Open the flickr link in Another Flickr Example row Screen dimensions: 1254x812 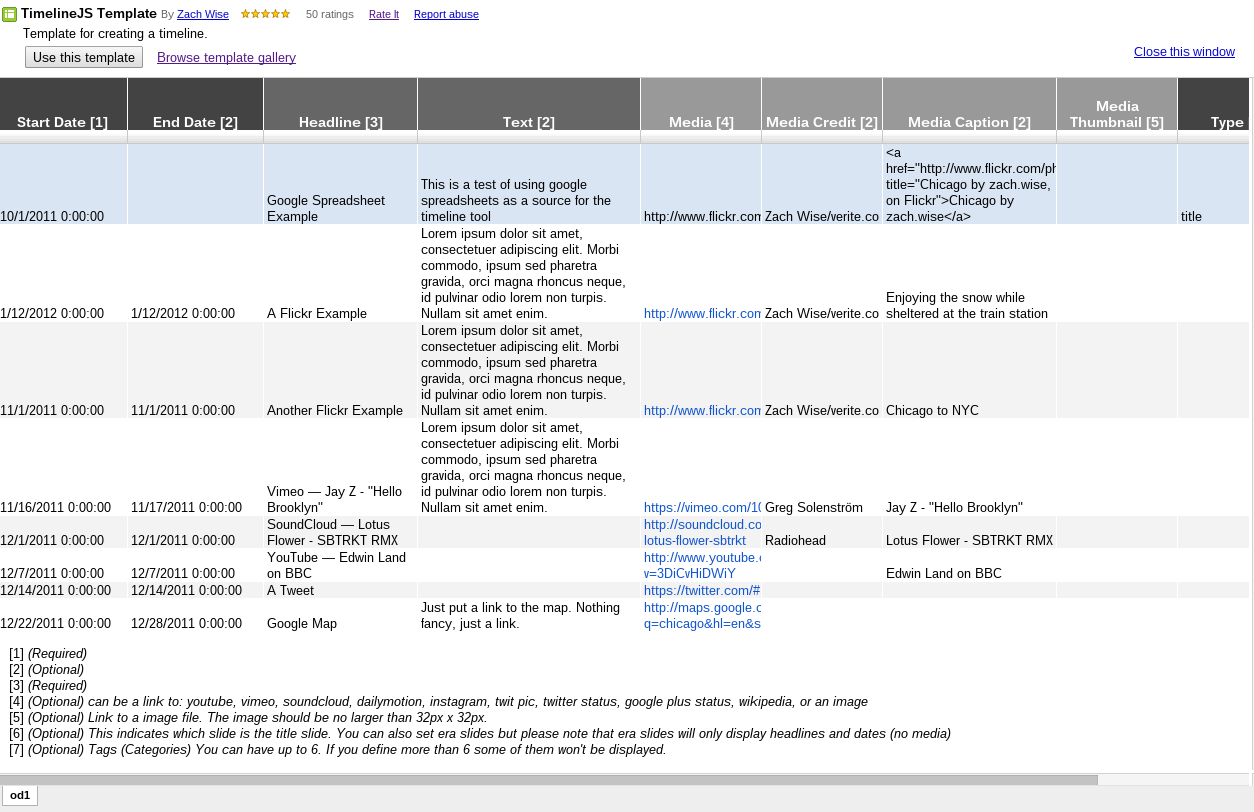click(x=702, y=410)
